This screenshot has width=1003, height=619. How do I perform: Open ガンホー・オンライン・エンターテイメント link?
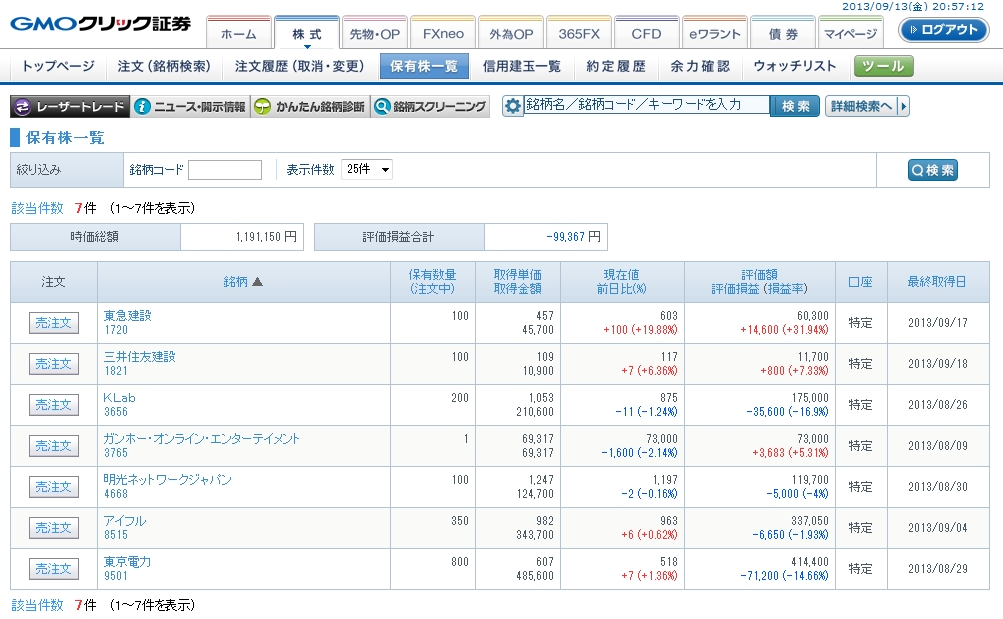coord(201,438)
